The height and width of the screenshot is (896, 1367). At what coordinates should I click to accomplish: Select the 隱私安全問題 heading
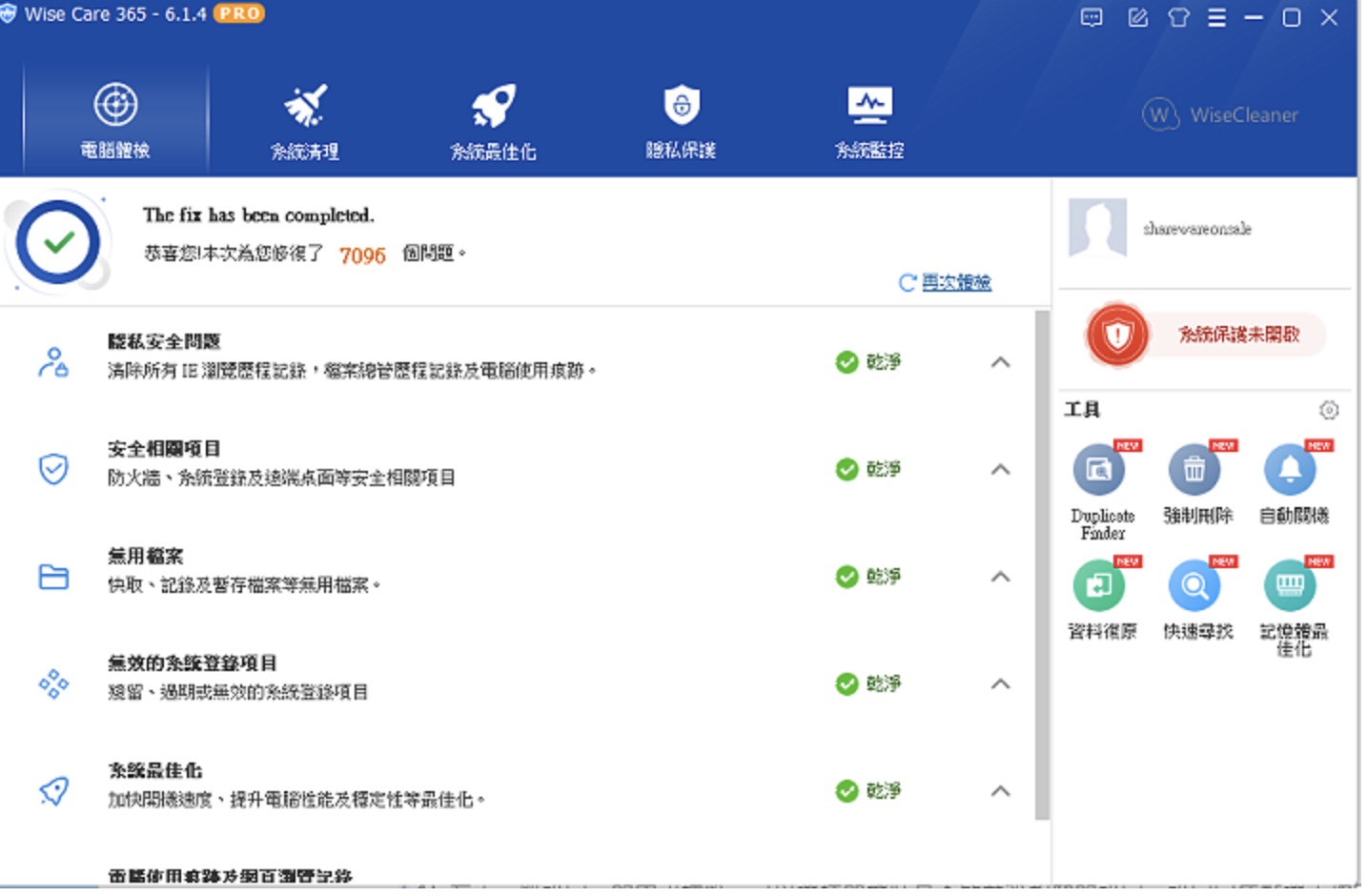coord(164,341)
